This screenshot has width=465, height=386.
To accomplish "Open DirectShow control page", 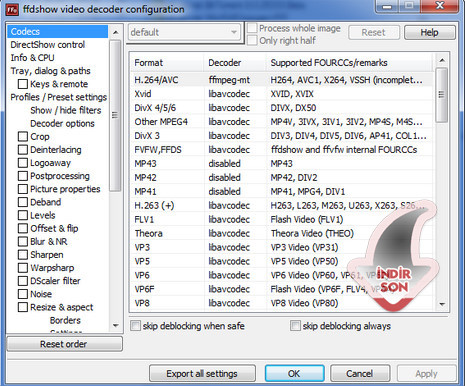I will coord(48,45).
